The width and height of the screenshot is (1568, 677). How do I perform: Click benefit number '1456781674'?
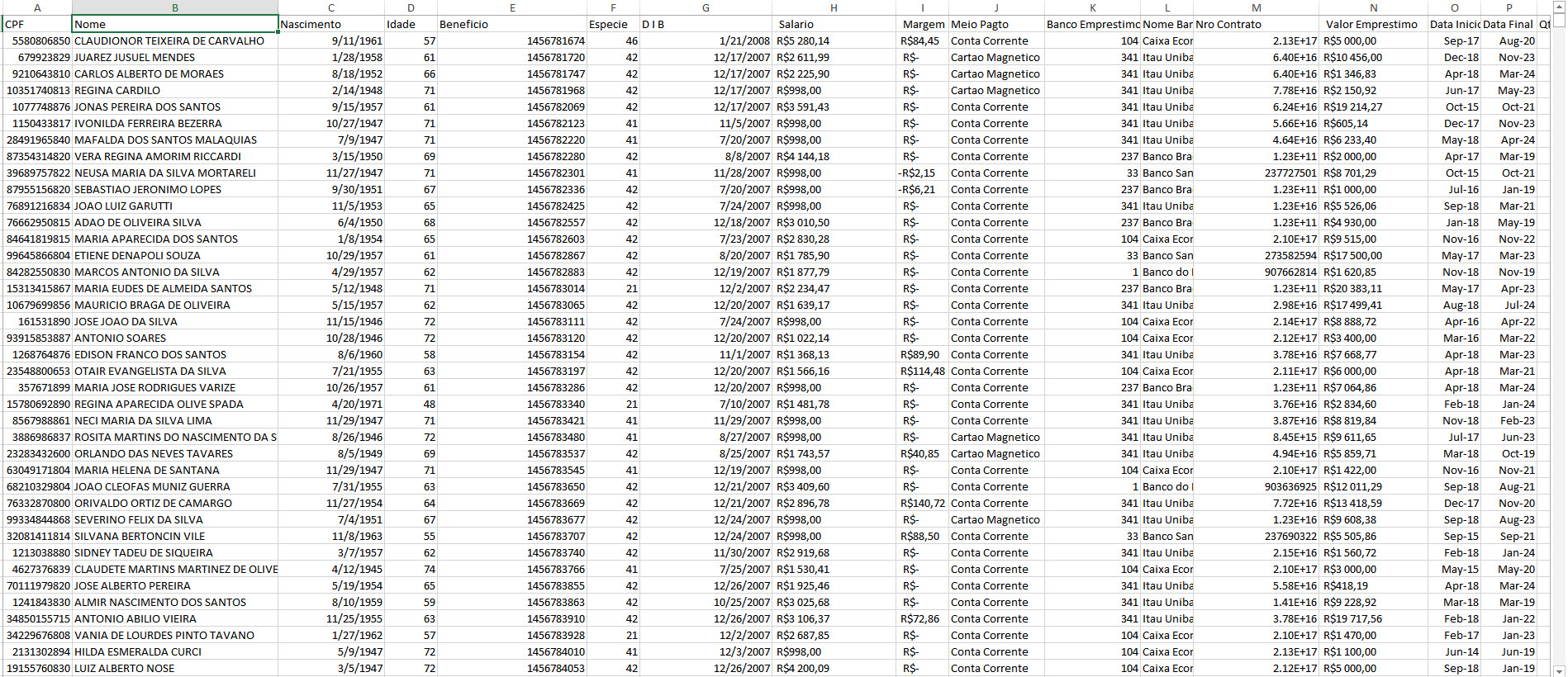click(556, 40)
